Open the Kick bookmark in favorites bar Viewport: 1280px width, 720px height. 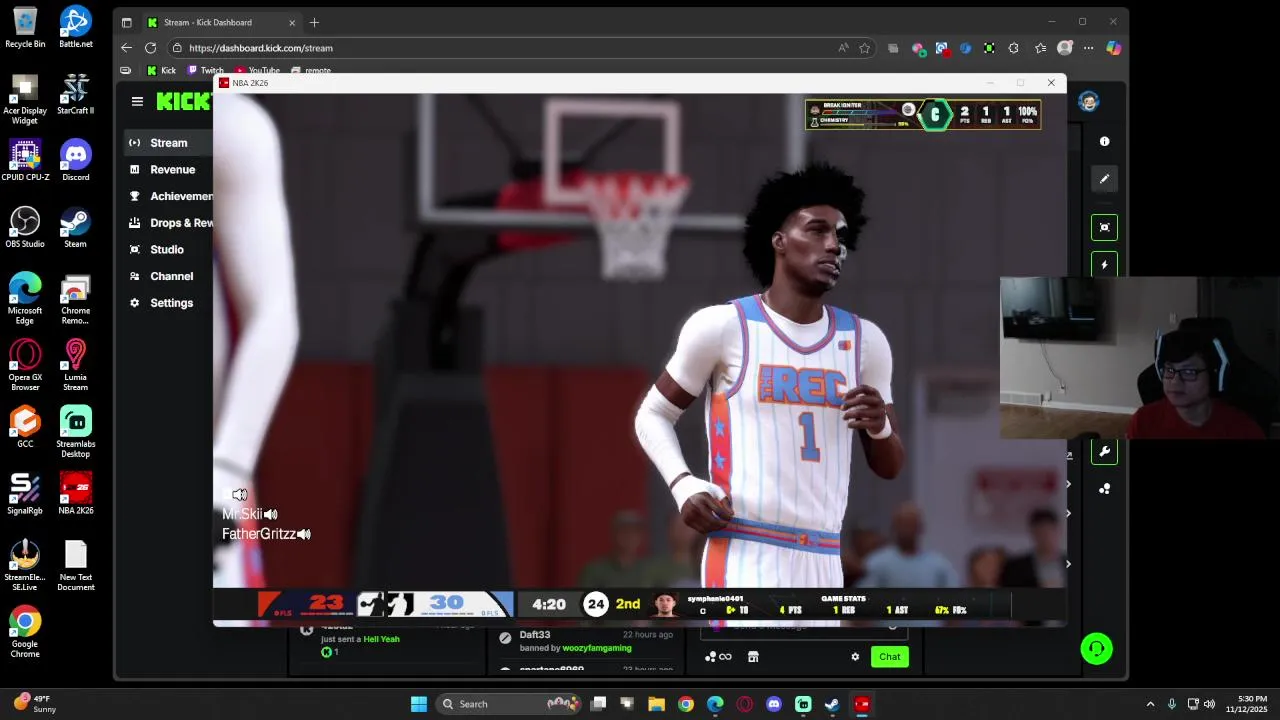tap(161, 71)
